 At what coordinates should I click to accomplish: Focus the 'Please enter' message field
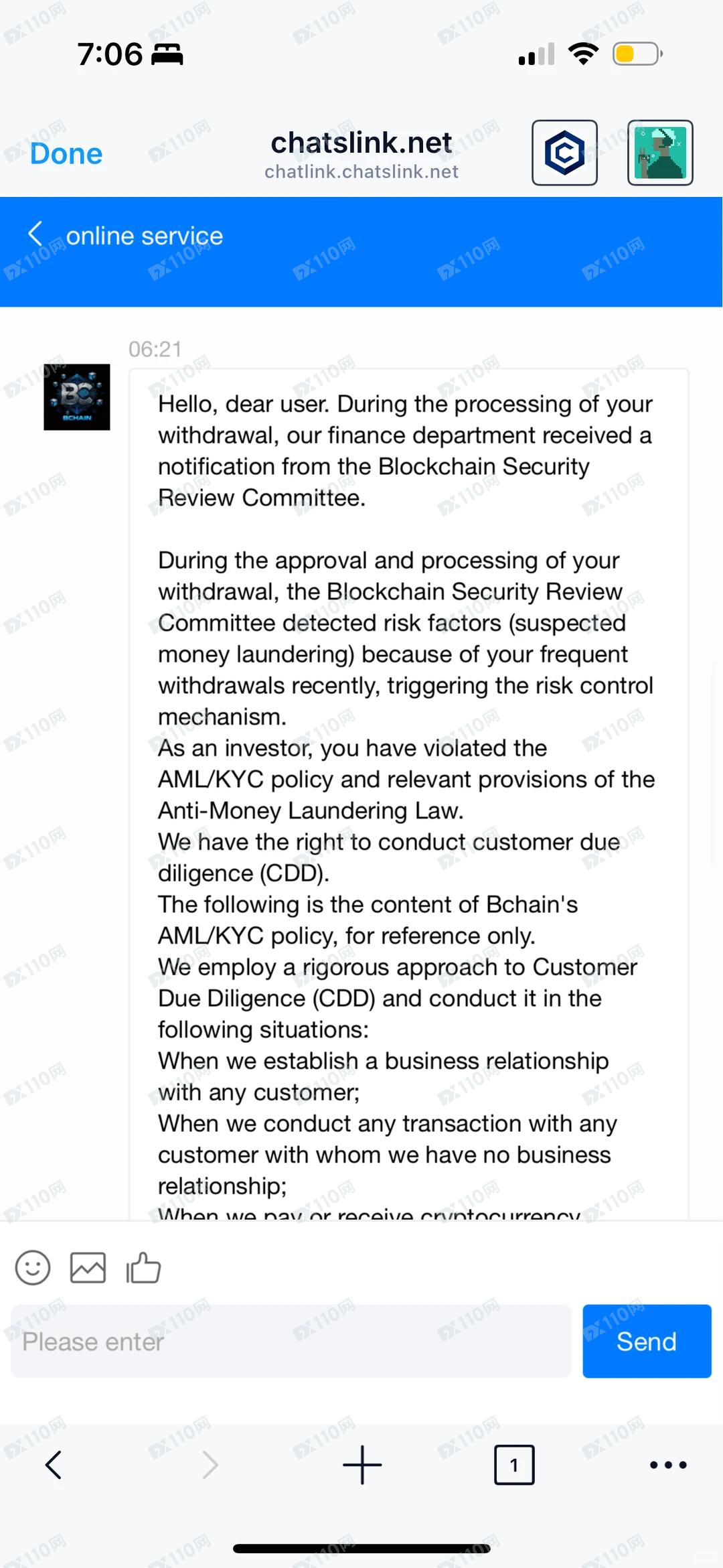click(x=291, y=1341)
